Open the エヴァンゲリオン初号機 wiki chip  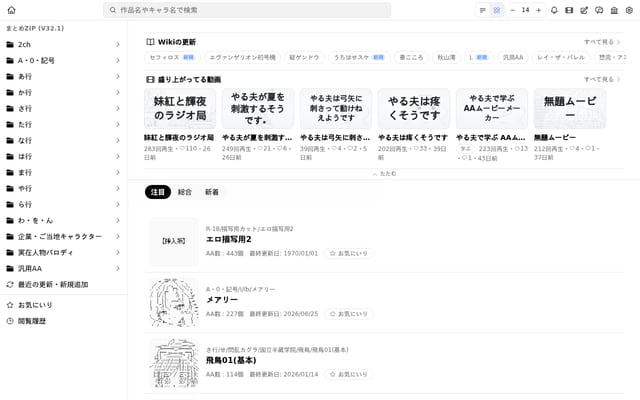coord(242,58)
